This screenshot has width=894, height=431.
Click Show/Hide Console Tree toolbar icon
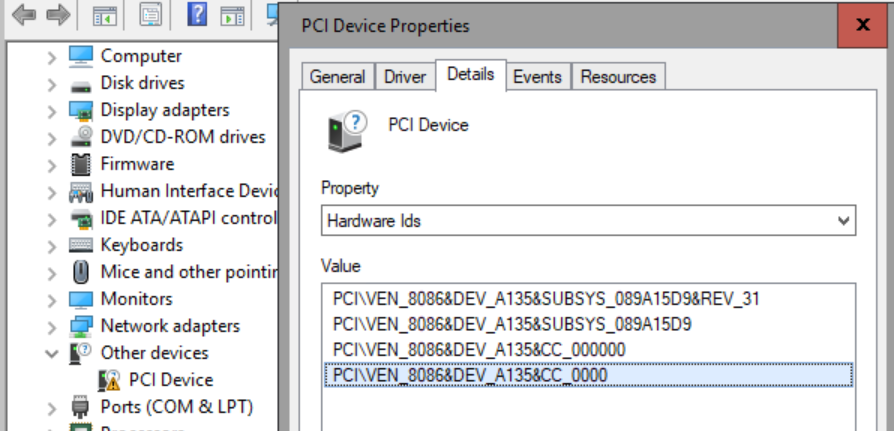tap(103, 15)
